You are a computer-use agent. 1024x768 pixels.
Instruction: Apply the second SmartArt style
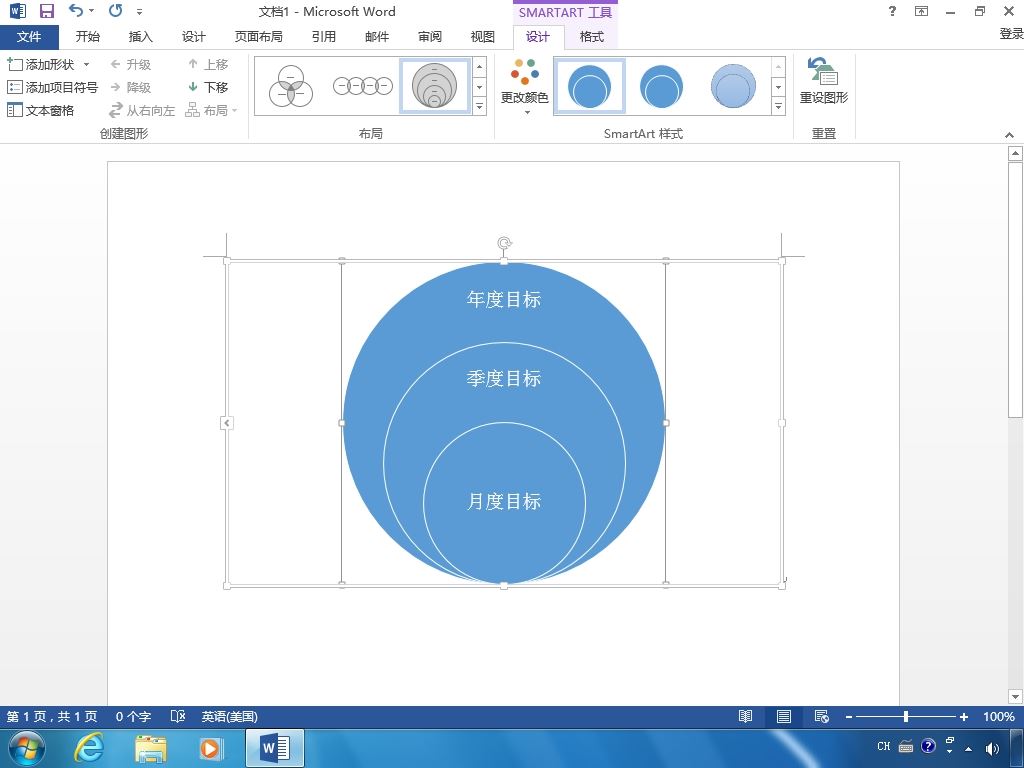(x=661, y=86)
